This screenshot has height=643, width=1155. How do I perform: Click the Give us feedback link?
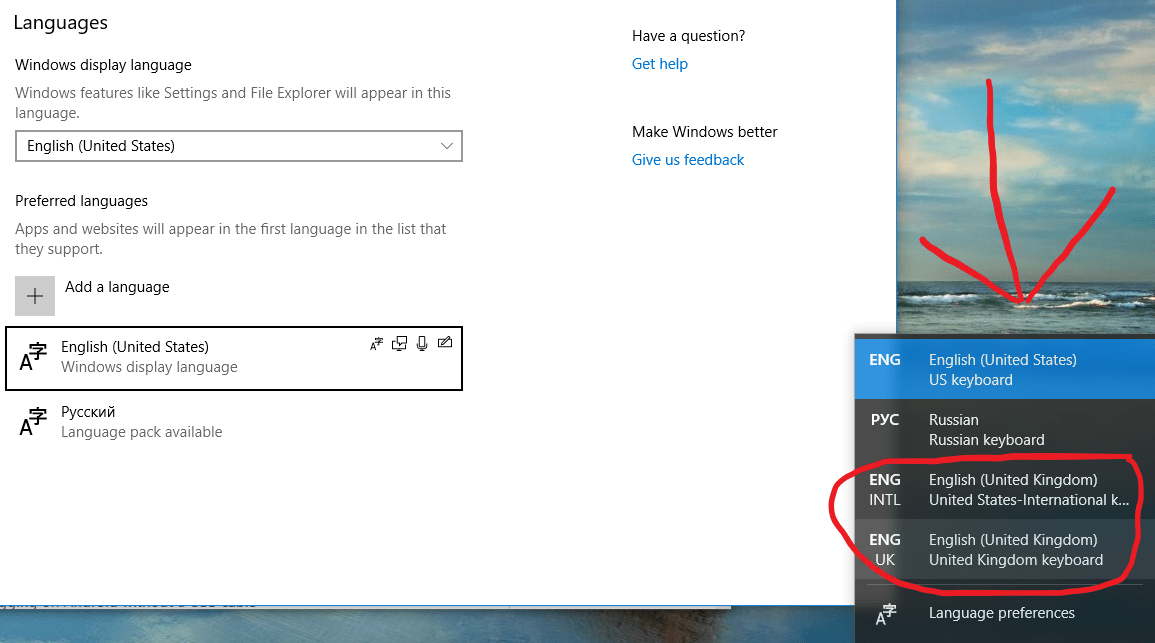pos(687,159)
